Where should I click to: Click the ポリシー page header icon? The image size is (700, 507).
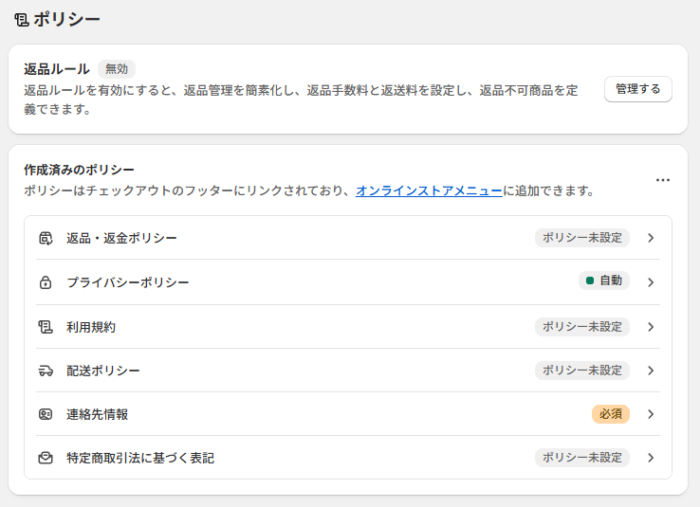(x=21, y=19)
